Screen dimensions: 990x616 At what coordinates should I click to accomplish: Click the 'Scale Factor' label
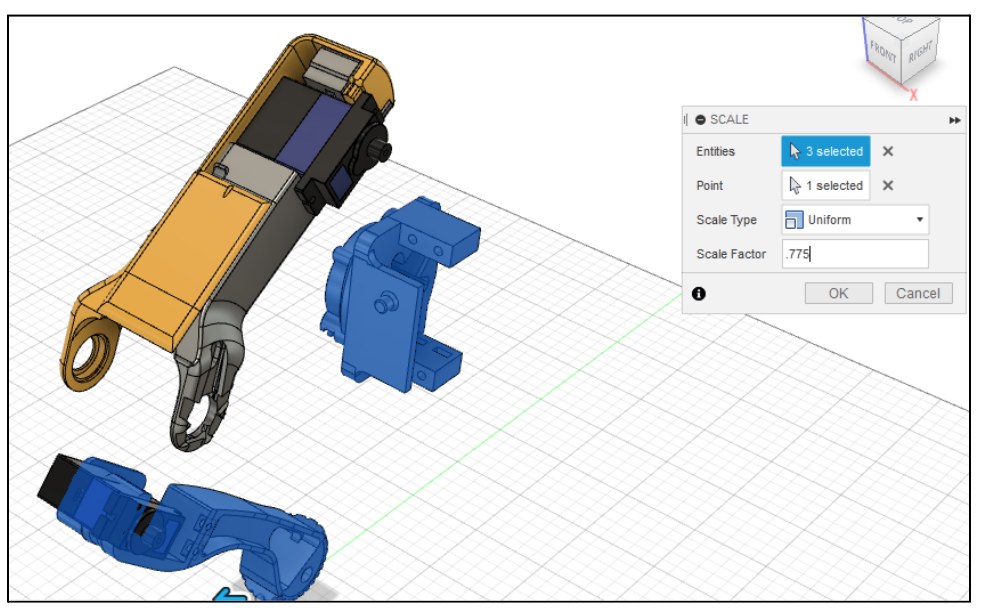coord(731,254)
